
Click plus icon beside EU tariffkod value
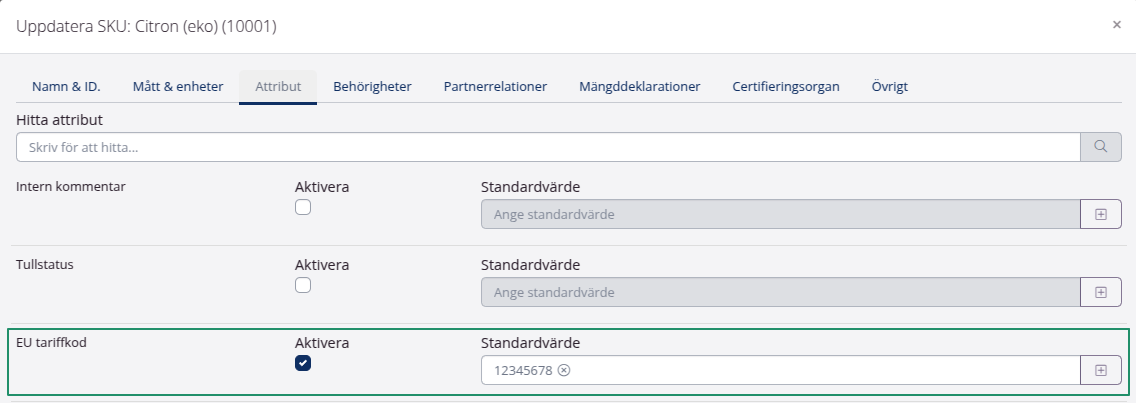pos(1101,370)
